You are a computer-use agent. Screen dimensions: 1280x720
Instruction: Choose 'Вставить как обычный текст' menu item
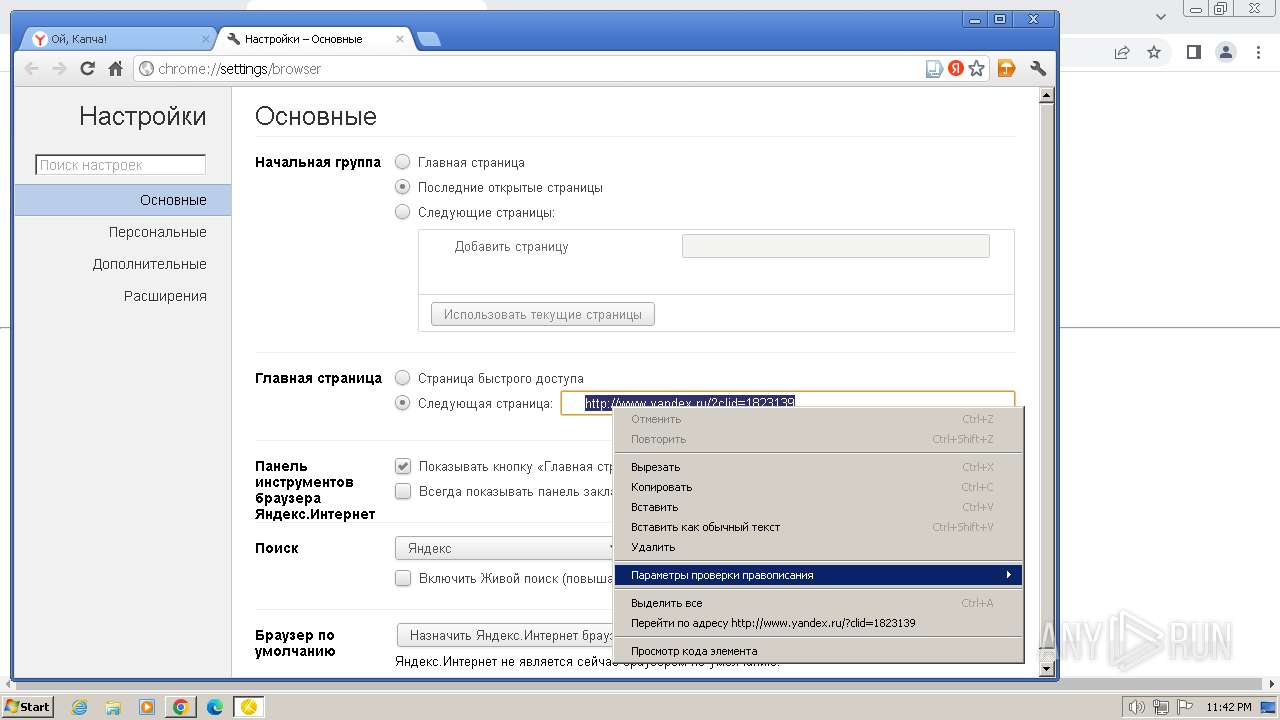point(818,527)
